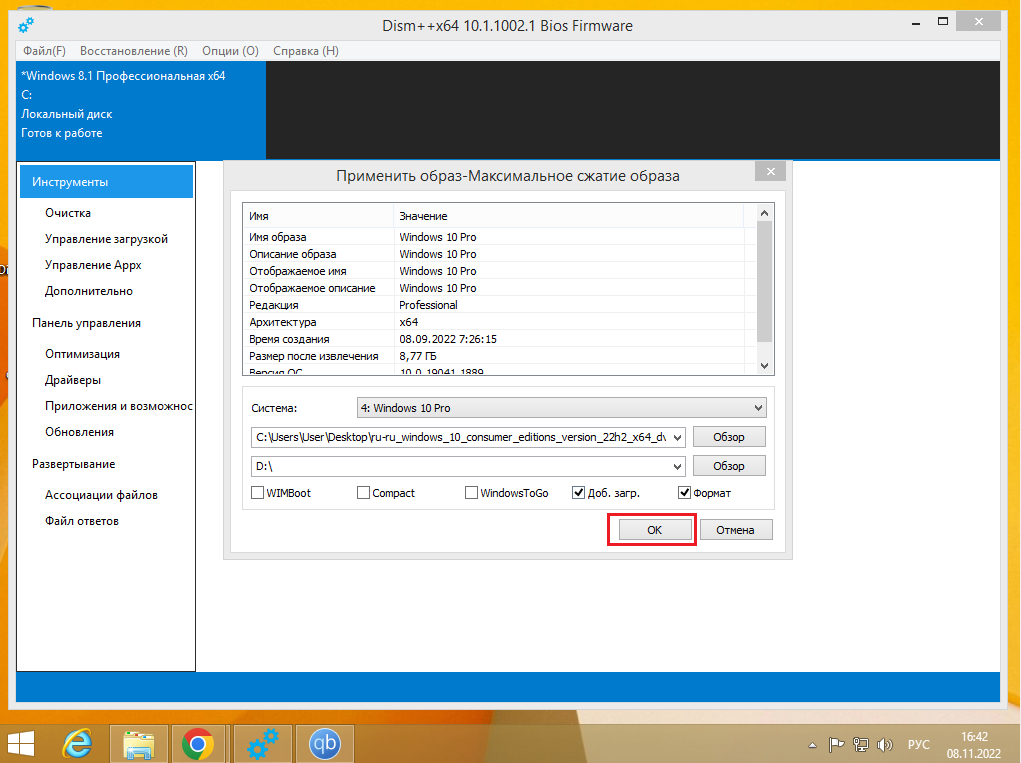Open Action Center flag icon
1021x763 pixels.
tap(836, 744)
